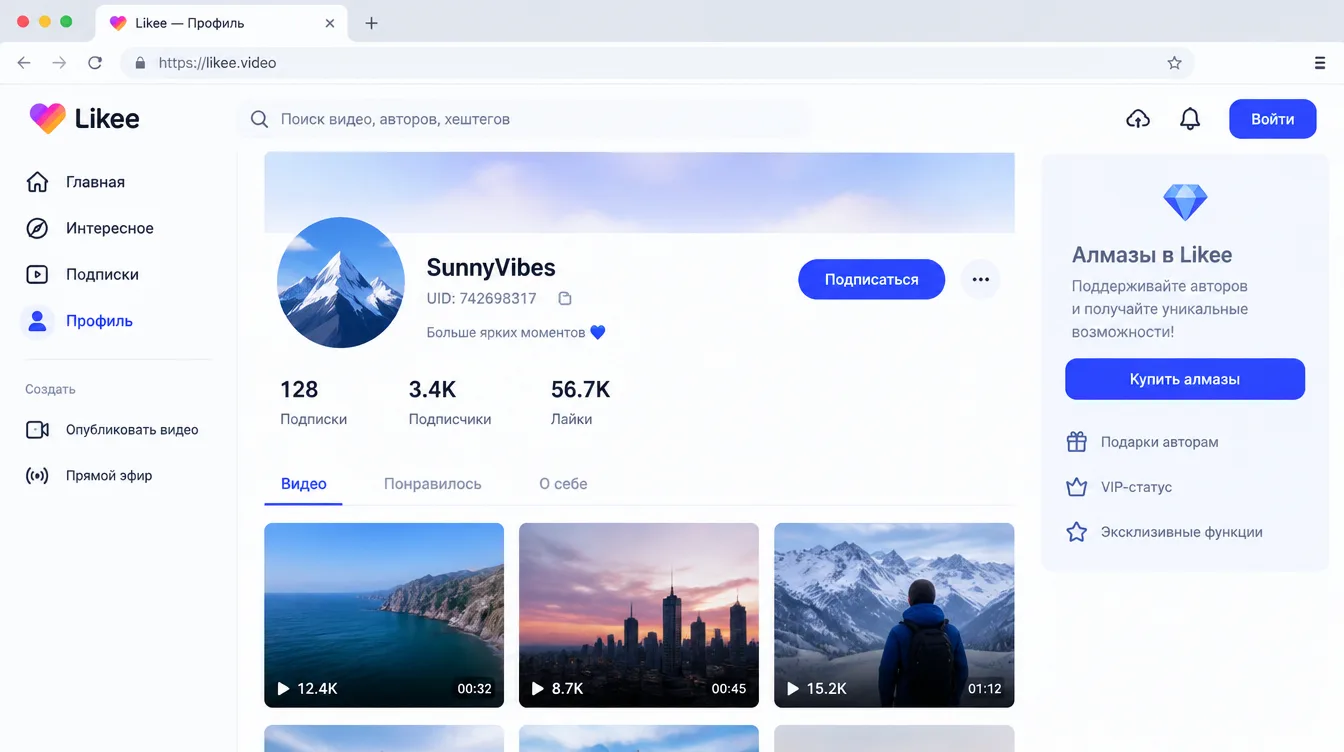Screen dimensions: 1344x752
Task: Copy the UID 742698317
Action: pos(565,298)
